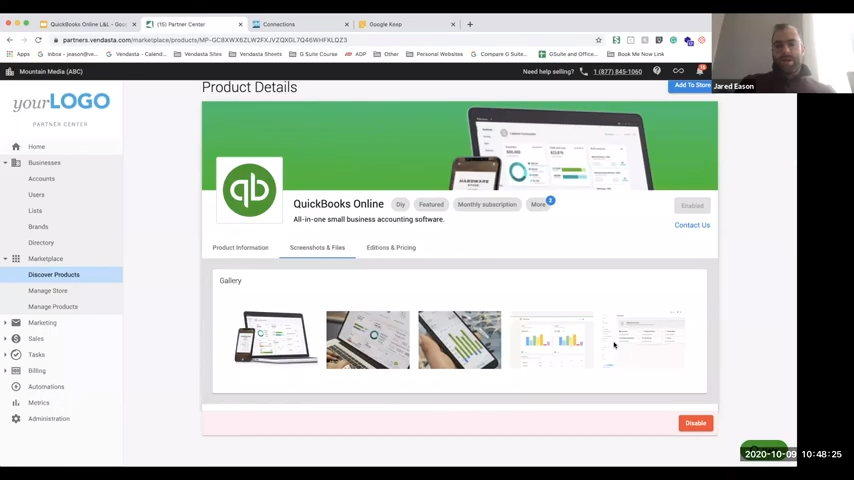Open Manage Store under Marketplace
The width and height of the screenshot is (854, 480).
pos(48,291)
